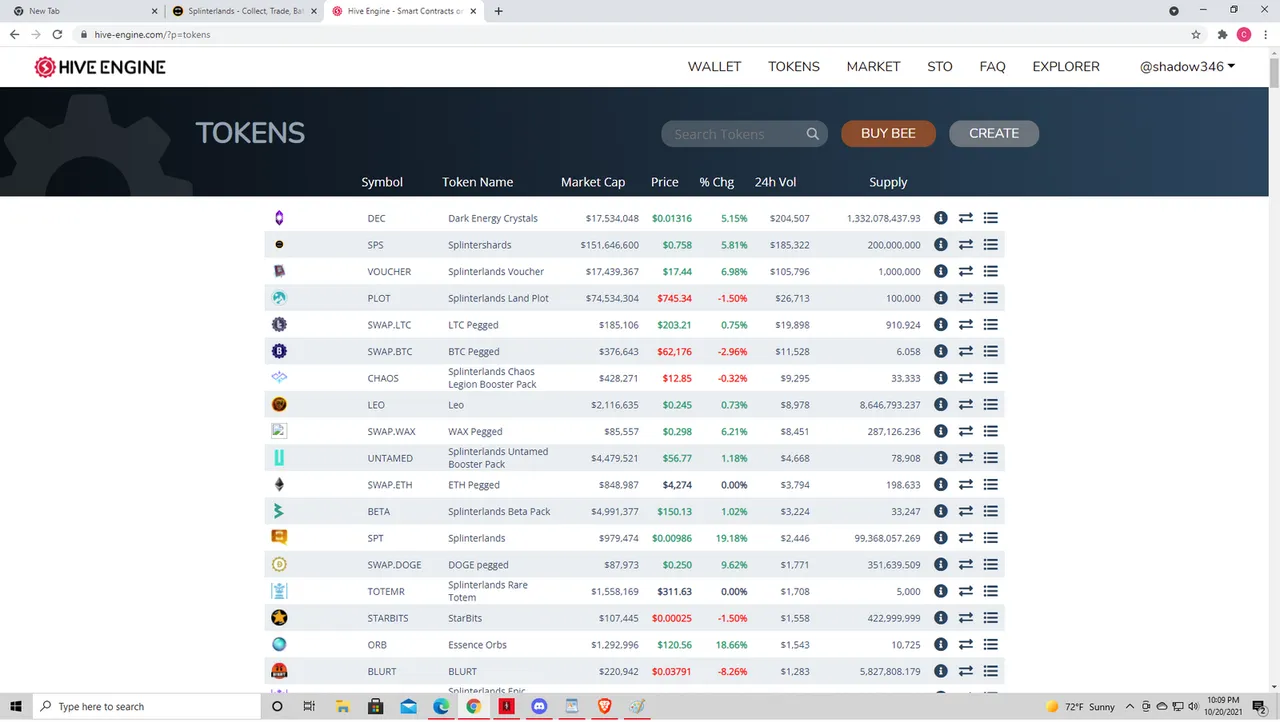Open list icon for SWAP.WAX row
Screen dimensions: 1280x722
click(991, 431)
